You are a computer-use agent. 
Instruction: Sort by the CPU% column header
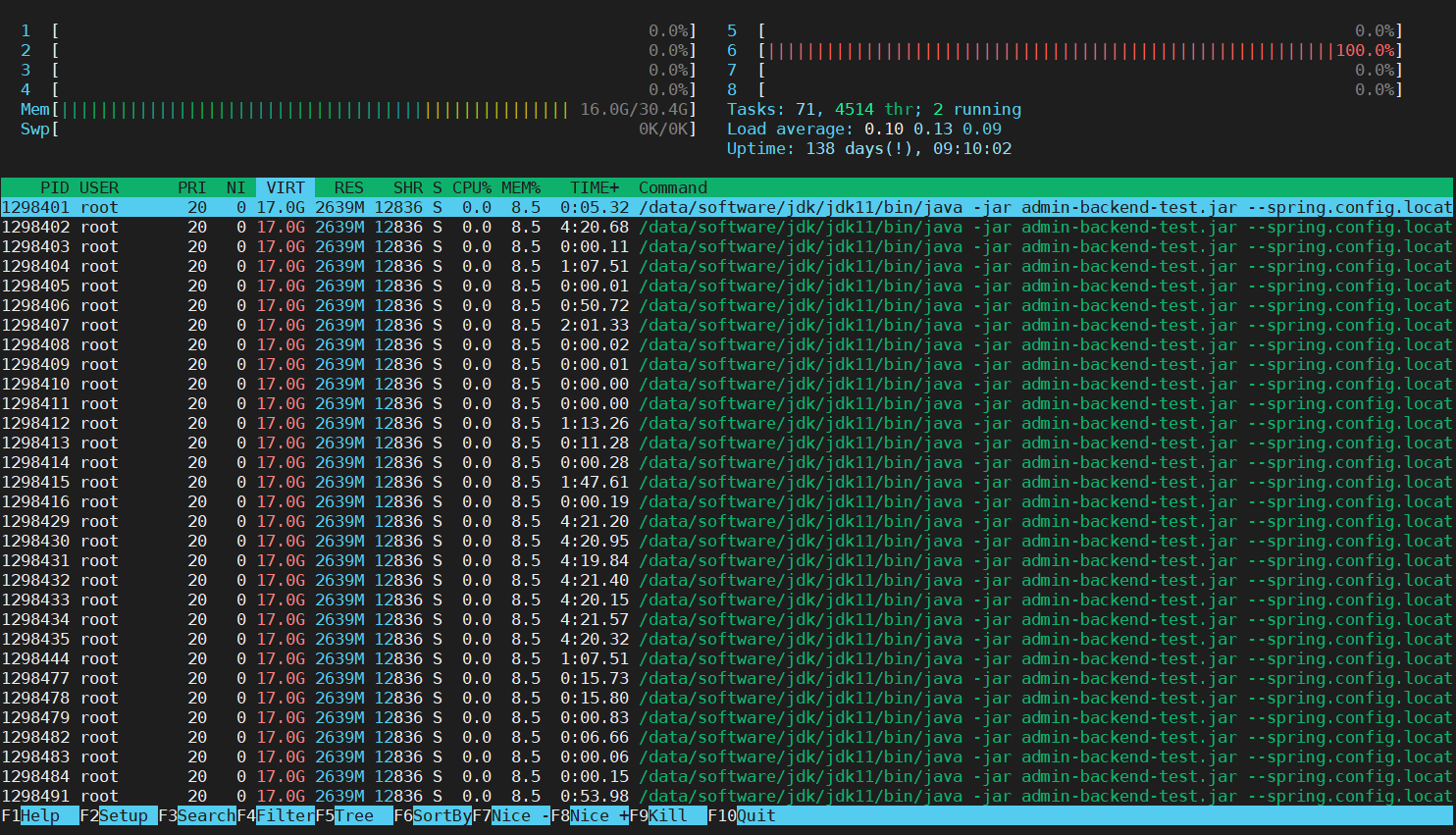471,187
